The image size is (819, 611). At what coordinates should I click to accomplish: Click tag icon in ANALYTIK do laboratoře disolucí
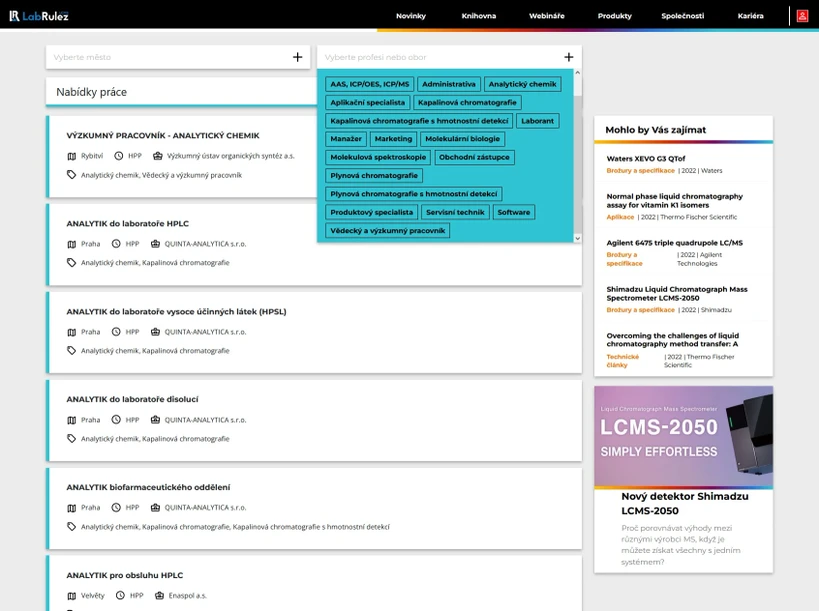[72, 438]
